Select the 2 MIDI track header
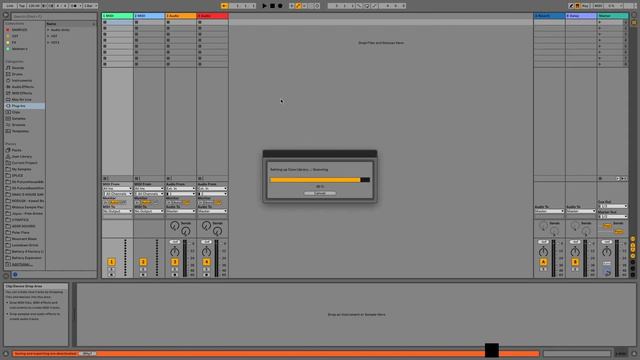The height and width of the screenshot is (360, 640). pos(149,16)
